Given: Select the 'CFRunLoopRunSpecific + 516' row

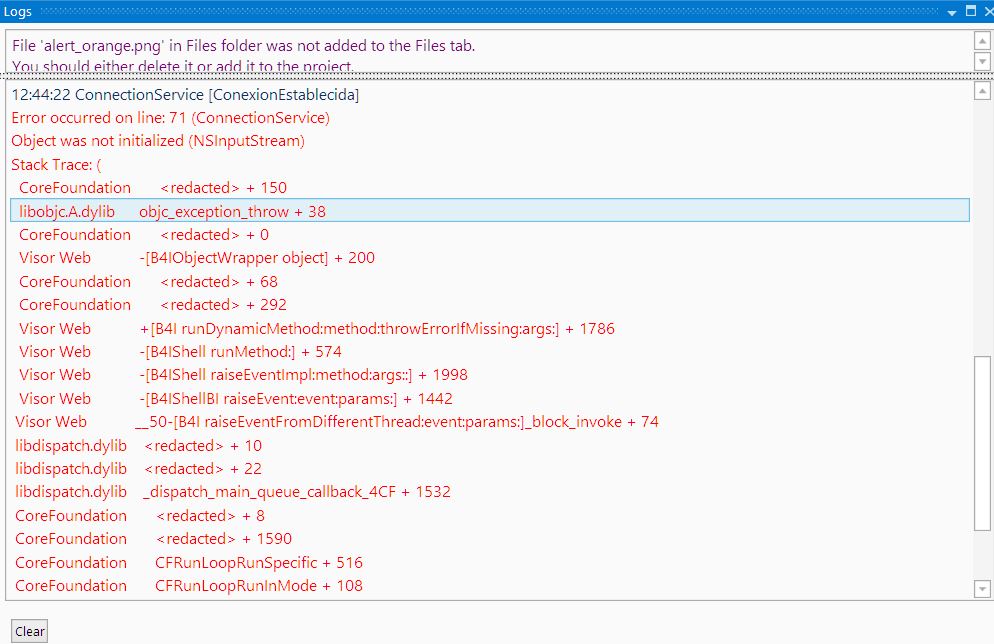Looking at the screenshot, I should pyautogui.click(x=490, y=562).
